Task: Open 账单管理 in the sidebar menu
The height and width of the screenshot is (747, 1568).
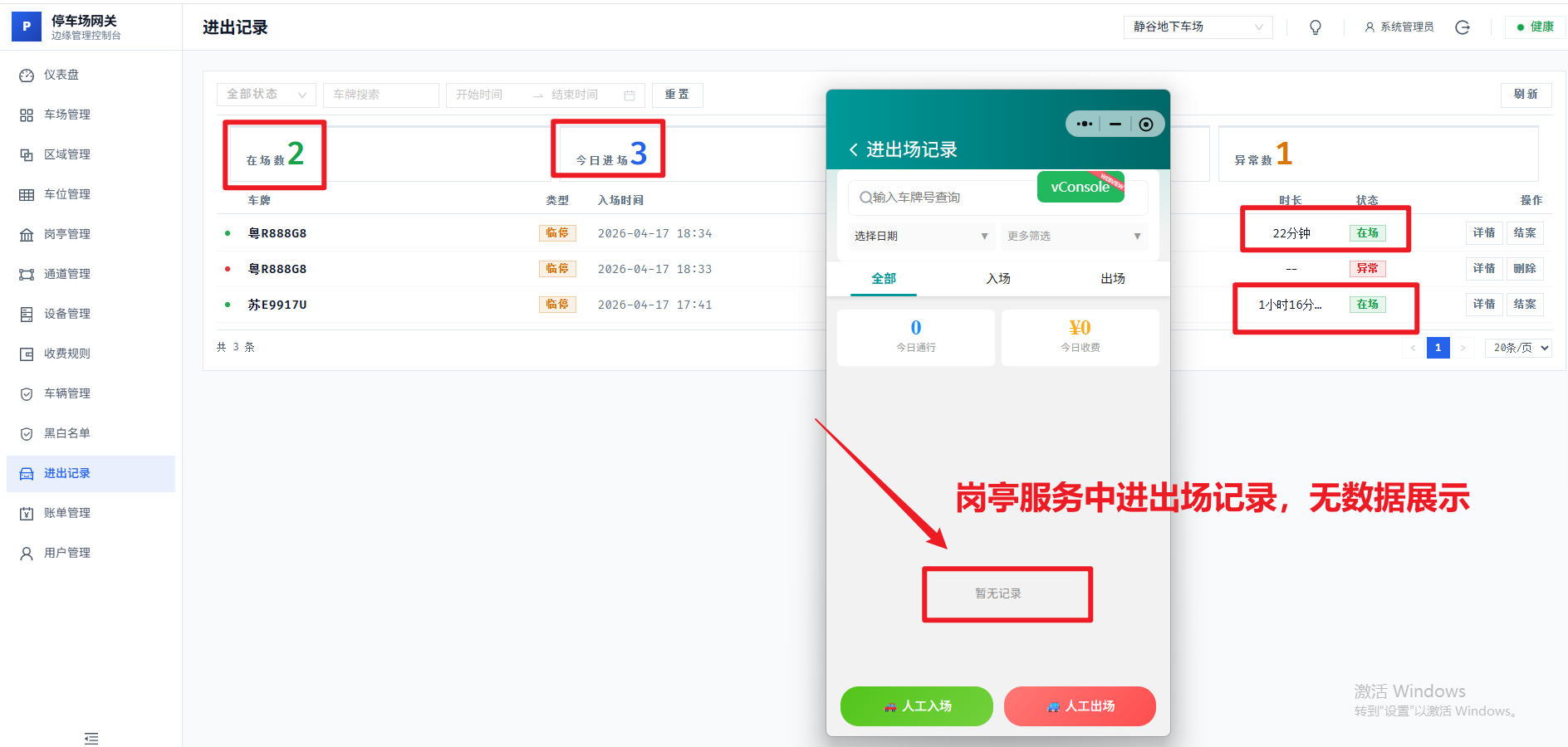Action: [x=67, y=513]
